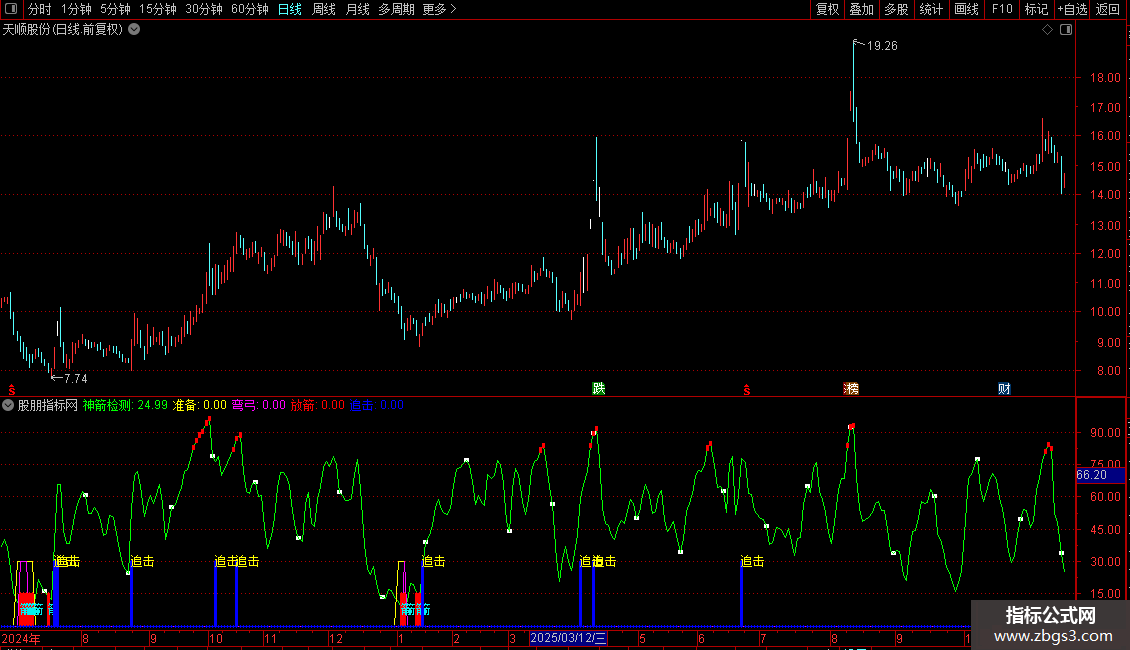Click the 放箭: 0.00 indicator label
This screenshot has height=650, width=1130.
(x=318, y=405)
